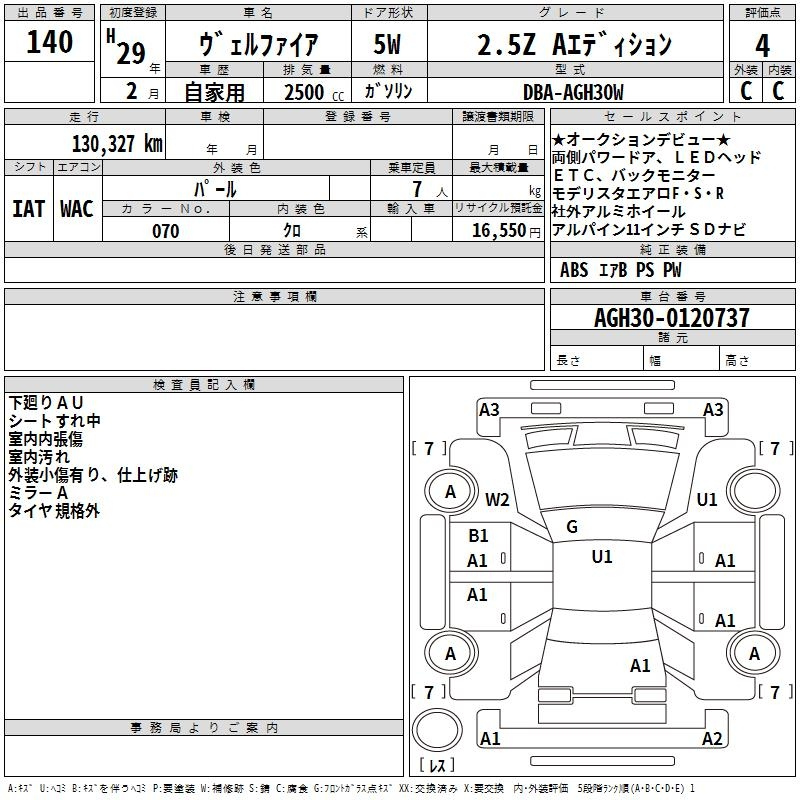Viewport: 800px width, 800px height.
Task: Click the spare tire circle above レス
Action: [437, 730]
